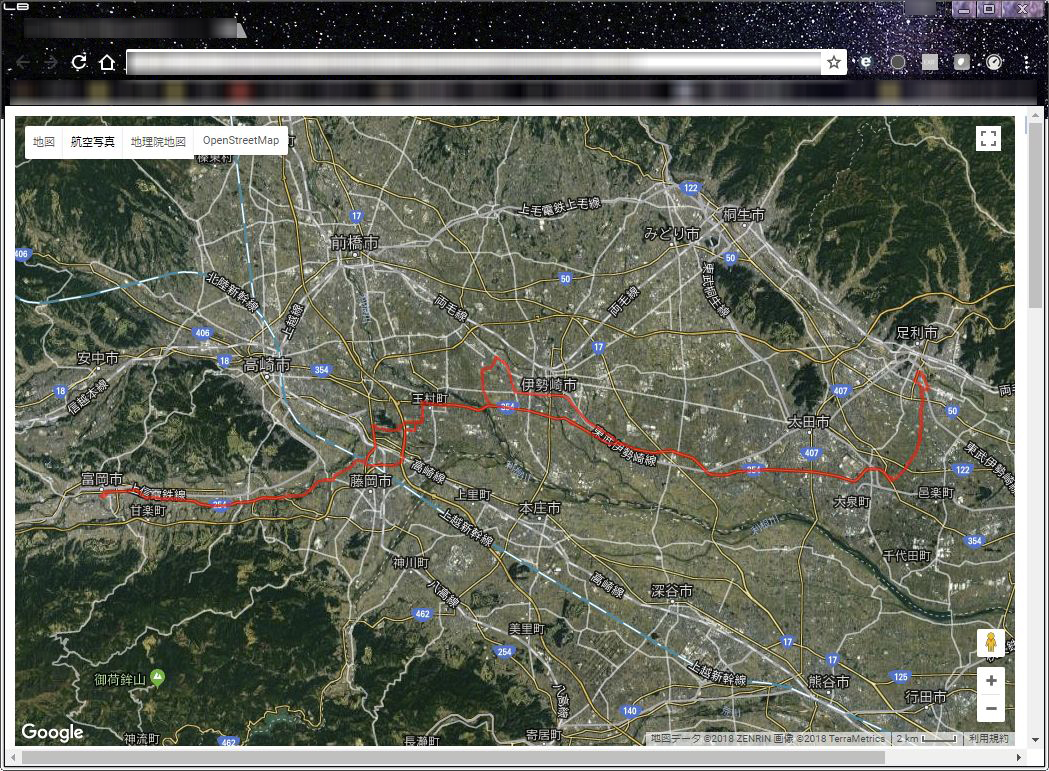Click the 行田市 city label
This screenshot has width=1049, height=771.
tap(926, 697)
